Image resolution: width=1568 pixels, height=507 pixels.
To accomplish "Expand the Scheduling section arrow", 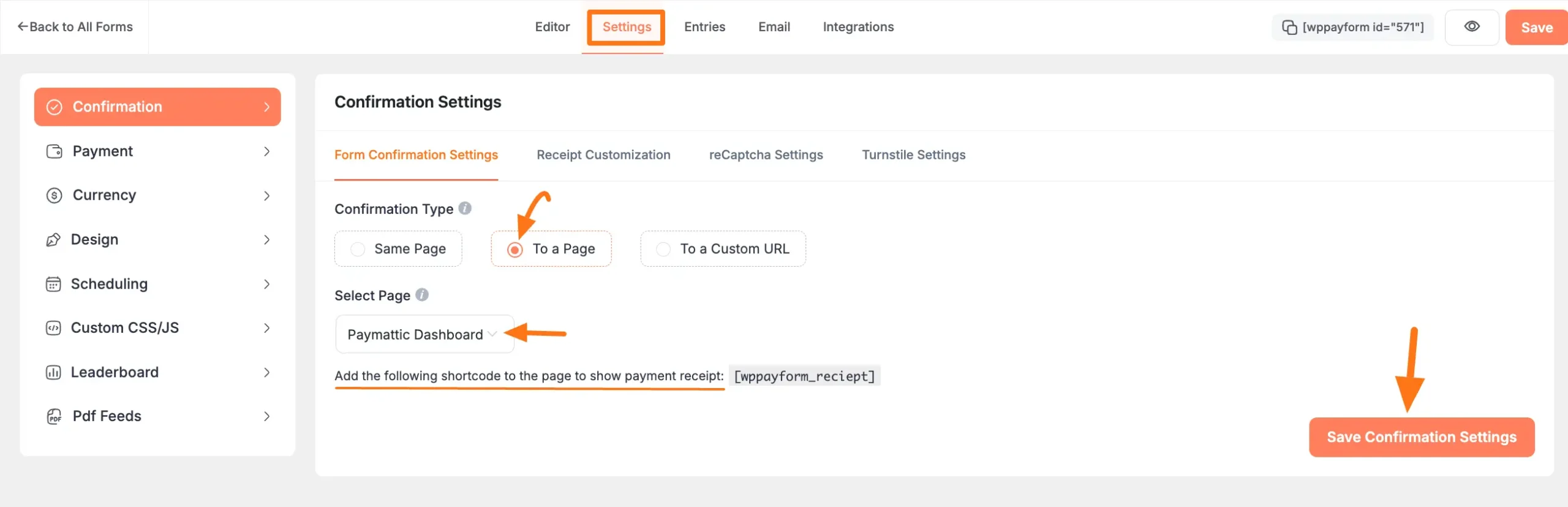I will tap(266, 284).
